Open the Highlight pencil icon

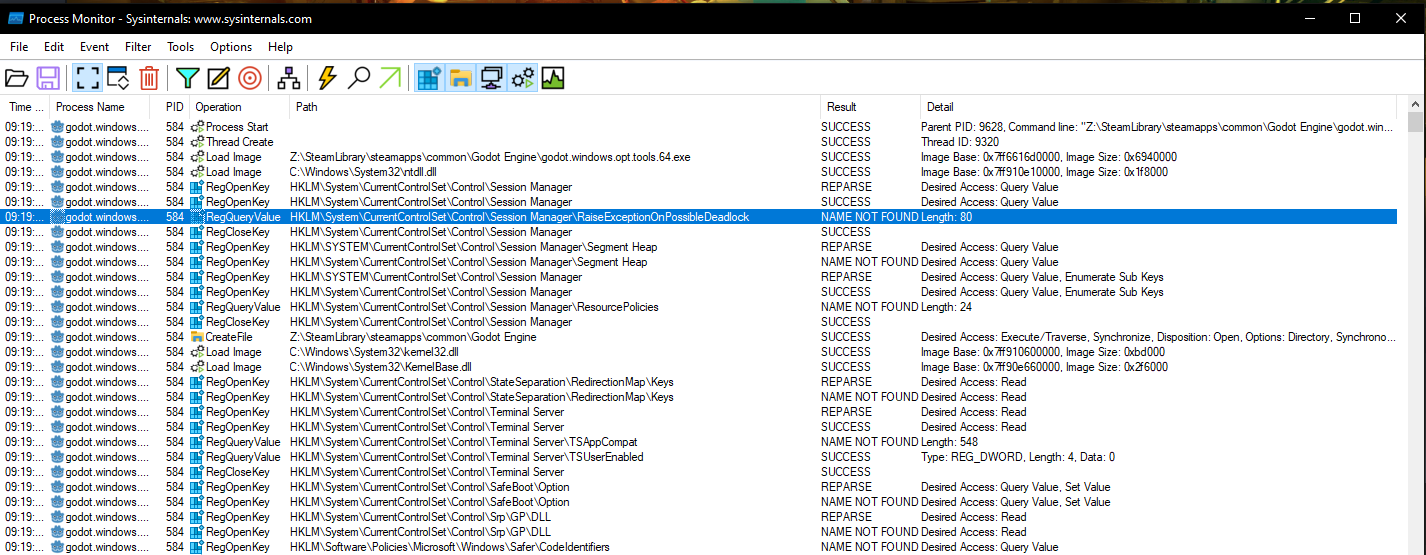click(218, 78)
